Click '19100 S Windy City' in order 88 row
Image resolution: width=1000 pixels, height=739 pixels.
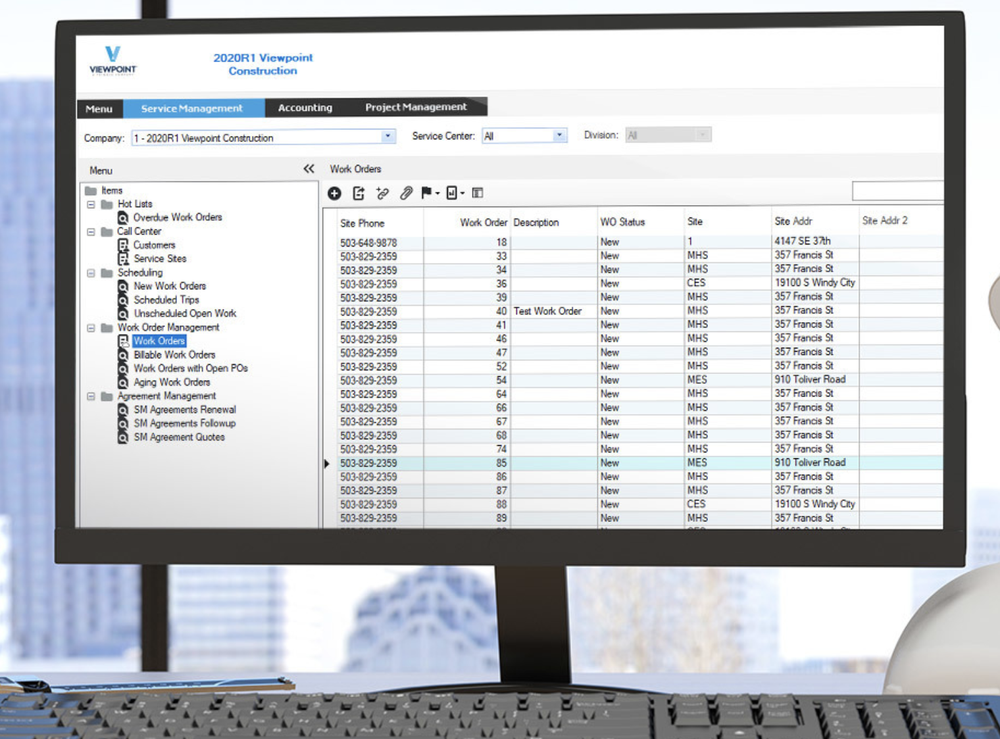pos(815,504)
